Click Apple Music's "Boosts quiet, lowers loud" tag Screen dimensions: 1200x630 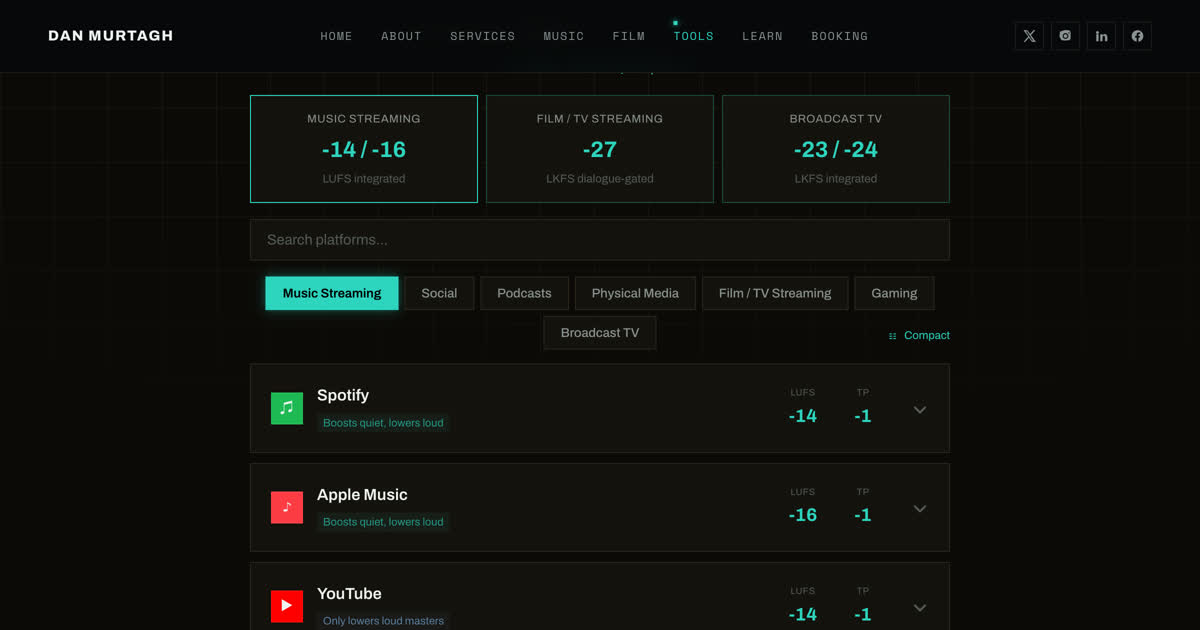click(x=383, y=522)
